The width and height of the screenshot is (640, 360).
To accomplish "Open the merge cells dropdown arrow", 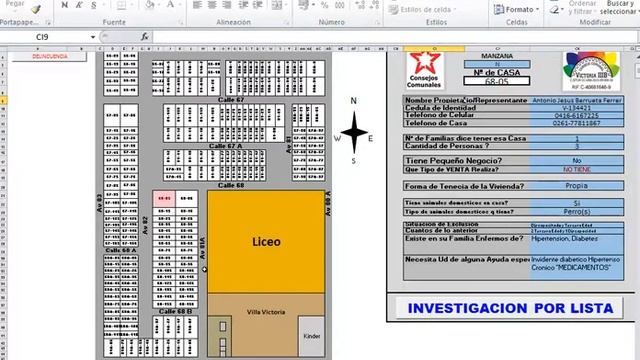I will (x=285, y=5).
